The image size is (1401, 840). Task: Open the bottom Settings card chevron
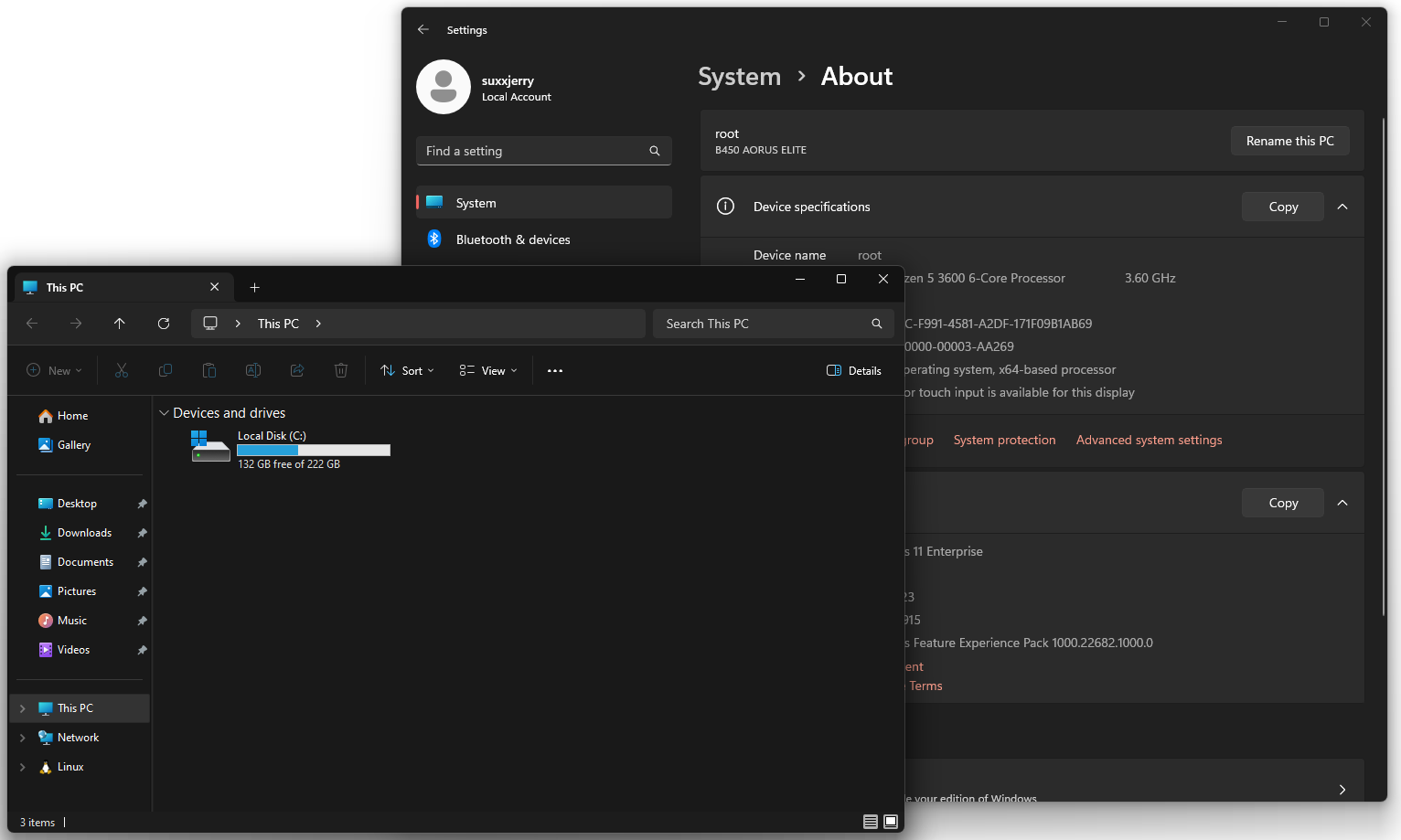[x=1342, y=790]
